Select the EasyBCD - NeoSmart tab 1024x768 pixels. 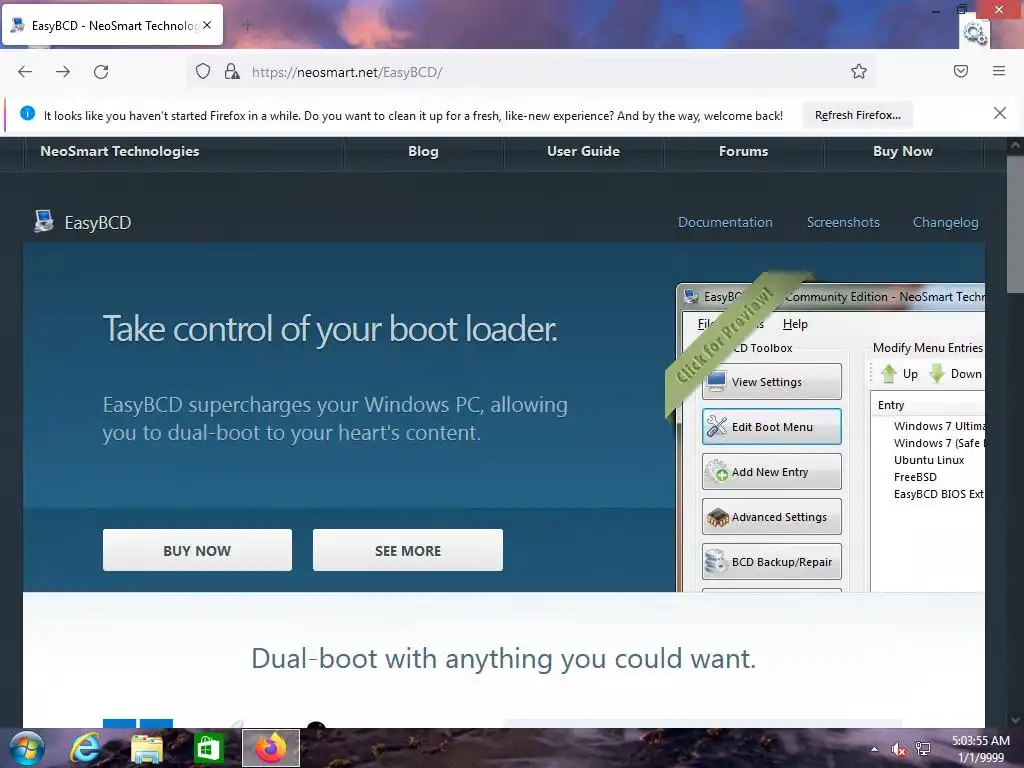(x=112, y=25)
